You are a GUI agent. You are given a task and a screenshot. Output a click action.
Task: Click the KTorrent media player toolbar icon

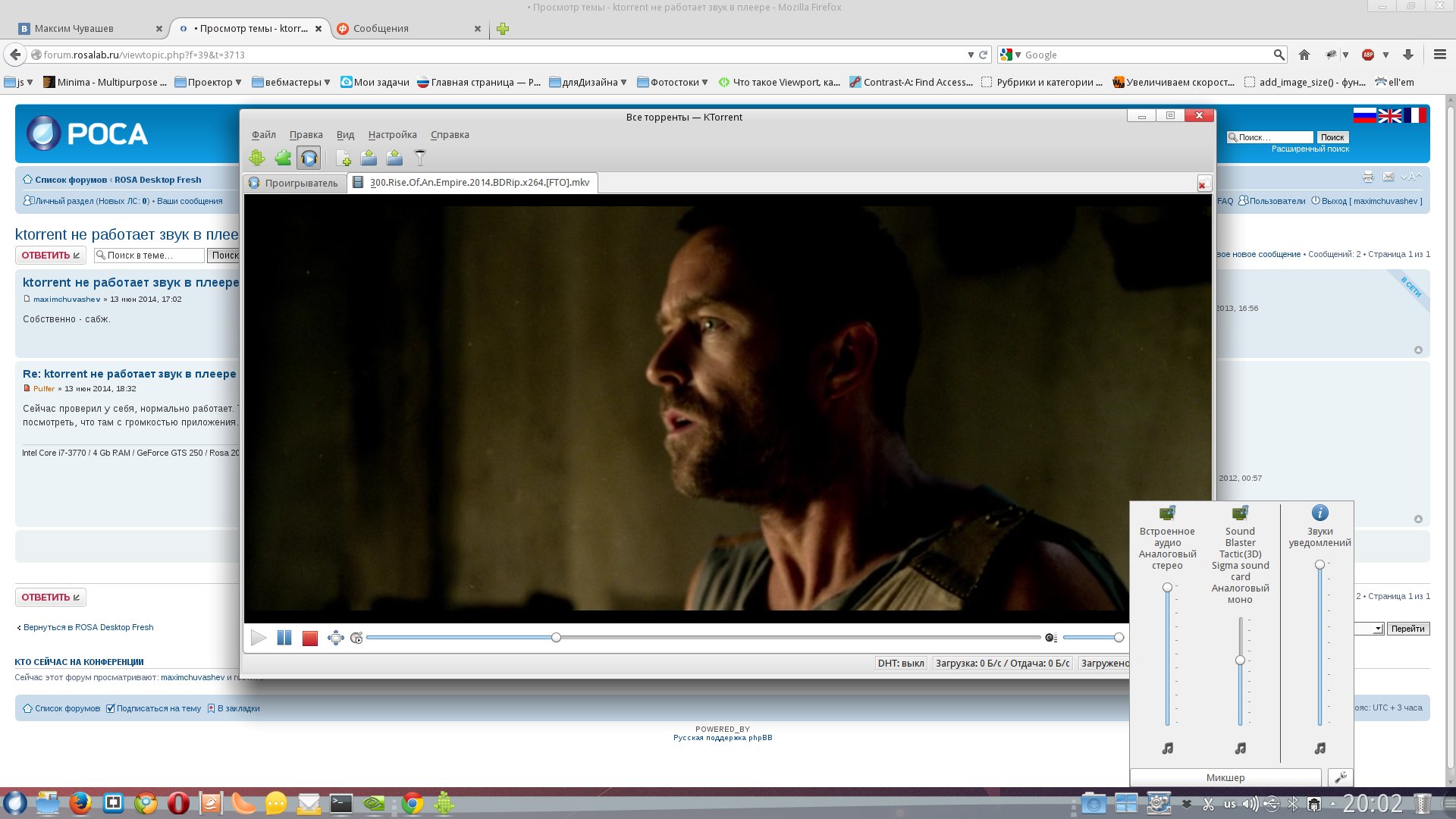[x=309, y=158]
